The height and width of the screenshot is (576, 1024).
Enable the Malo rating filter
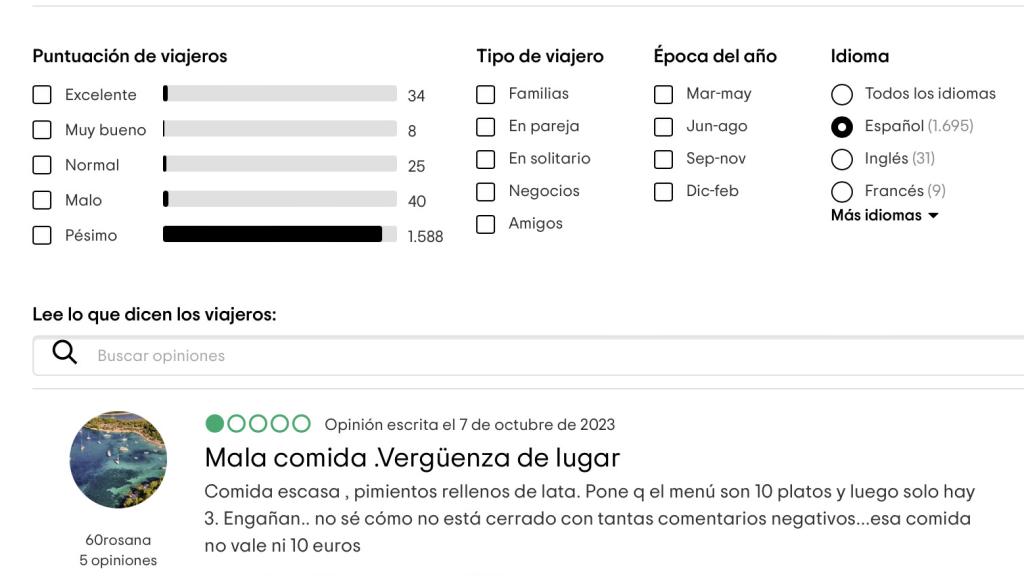coord(41,199)
